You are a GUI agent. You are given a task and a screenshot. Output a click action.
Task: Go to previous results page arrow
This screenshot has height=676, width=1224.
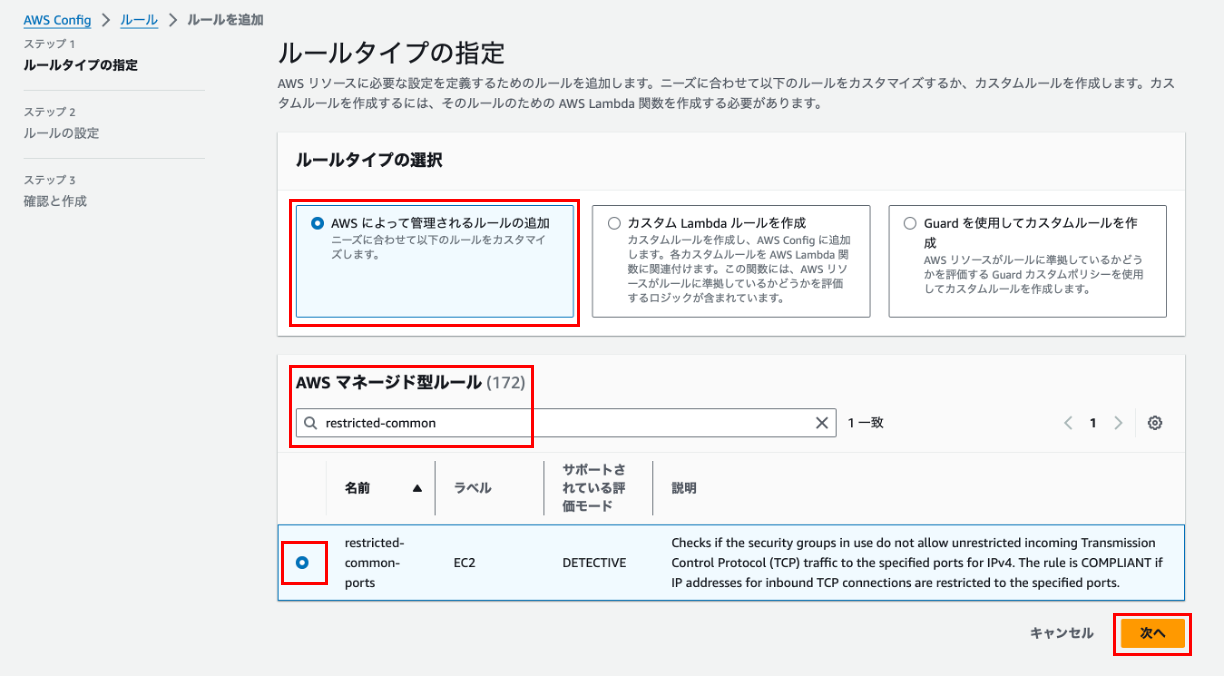(1068, 423)
